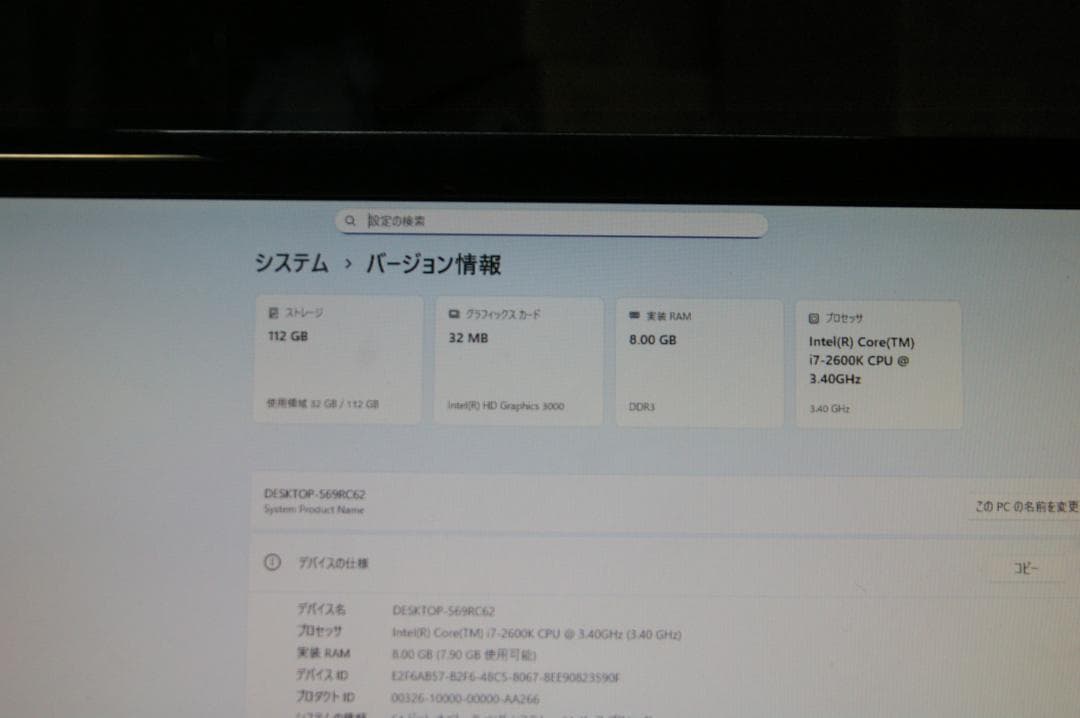Click the ストレージ storage icon
This screenshot has height=718, width=1080.
(274, 312)
